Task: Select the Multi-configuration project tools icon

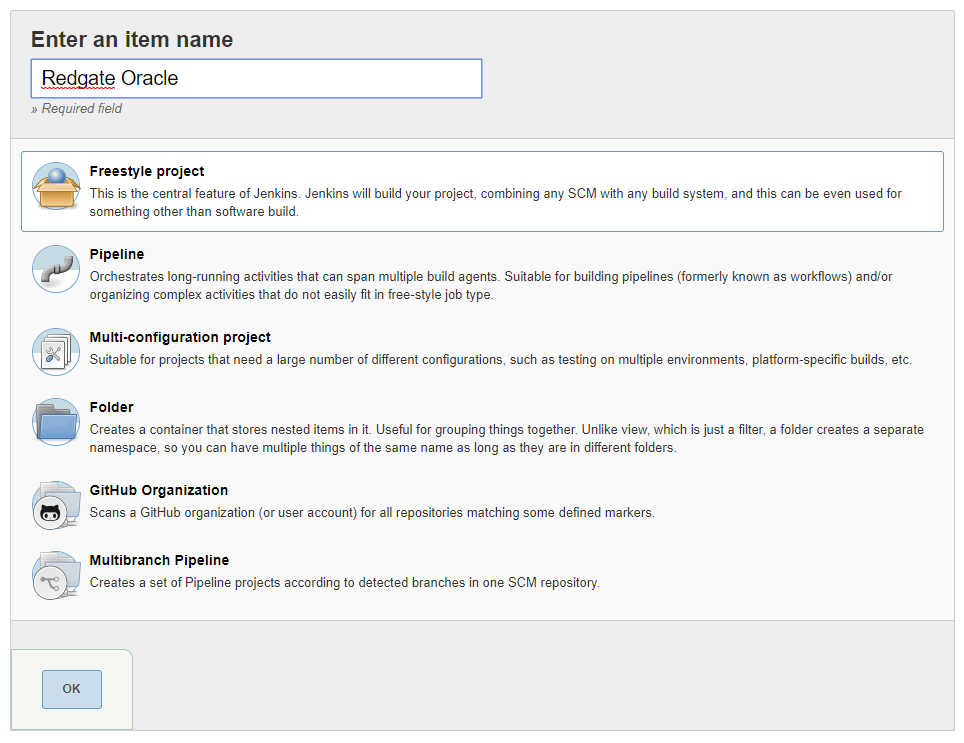Action: (x=56, y=351)
